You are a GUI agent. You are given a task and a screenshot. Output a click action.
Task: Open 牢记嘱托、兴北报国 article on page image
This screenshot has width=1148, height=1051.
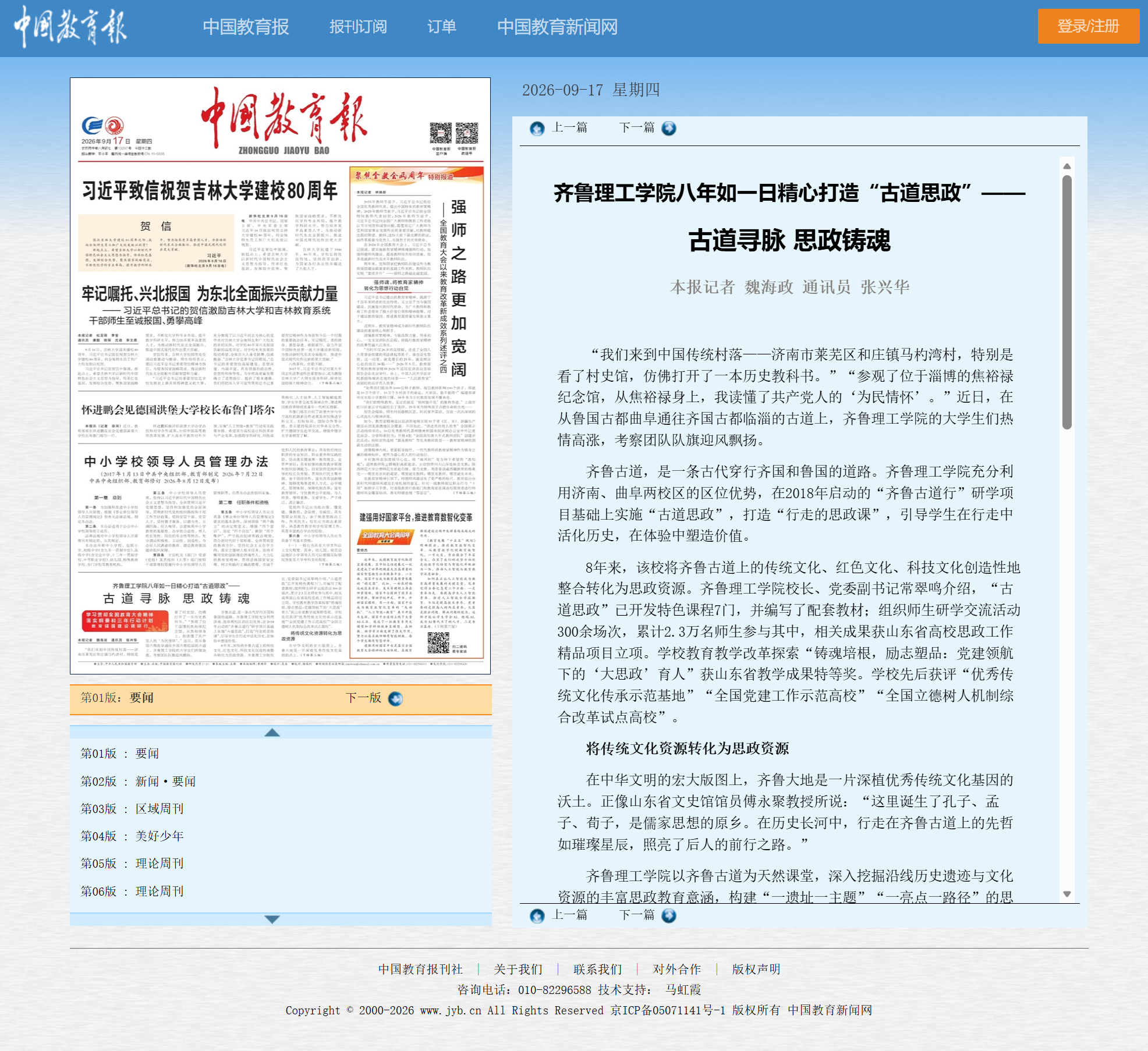click(210, 293)
